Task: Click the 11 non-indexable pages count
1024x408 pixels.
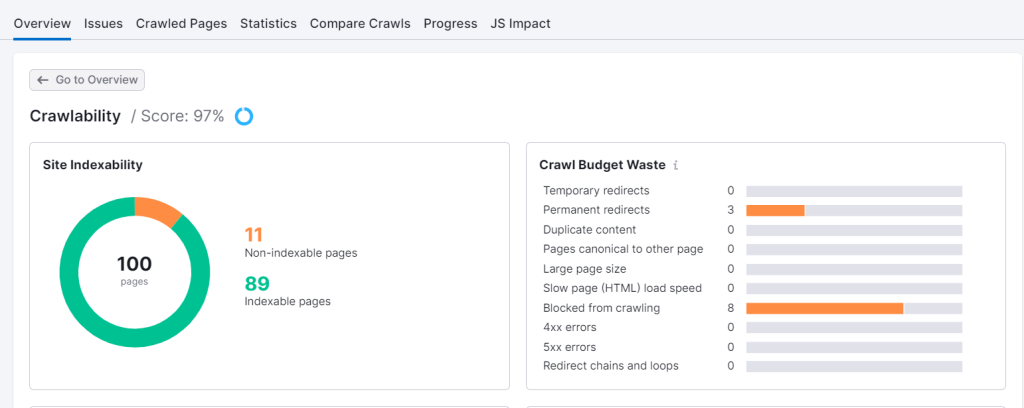Action: (x=254, y=235)
